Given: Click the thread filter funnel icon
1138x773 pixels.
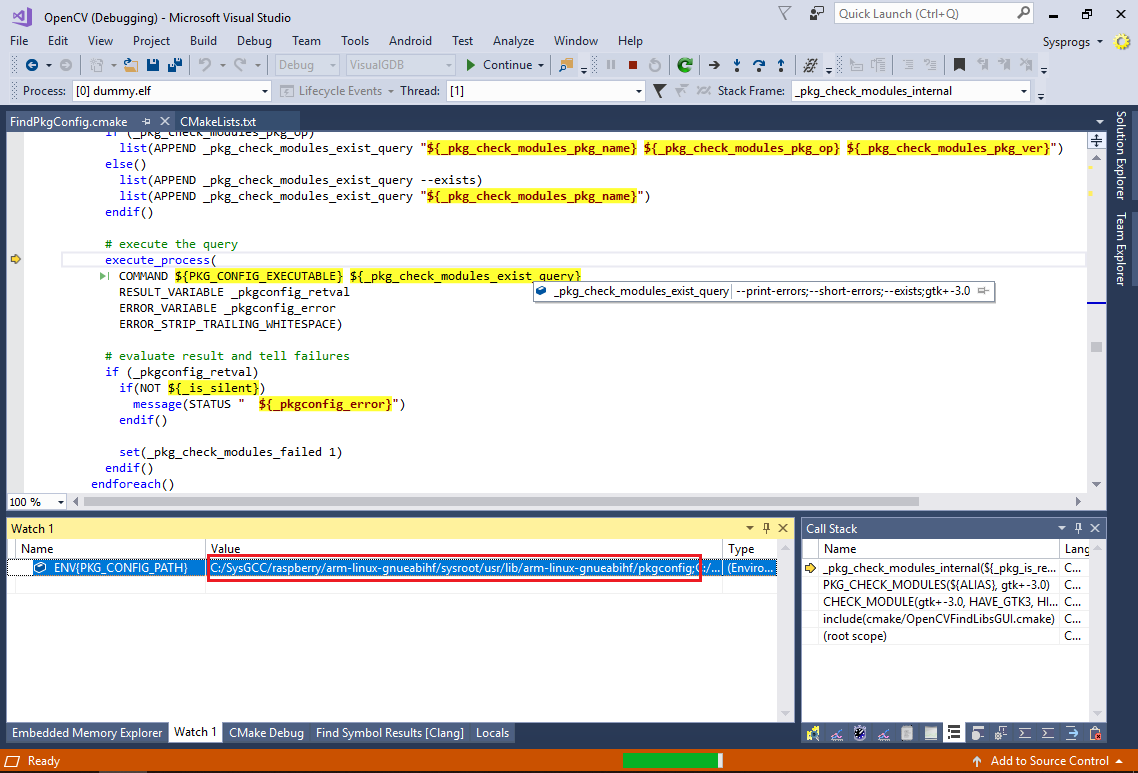Looking at the screenshot, I should pos(659,91).
